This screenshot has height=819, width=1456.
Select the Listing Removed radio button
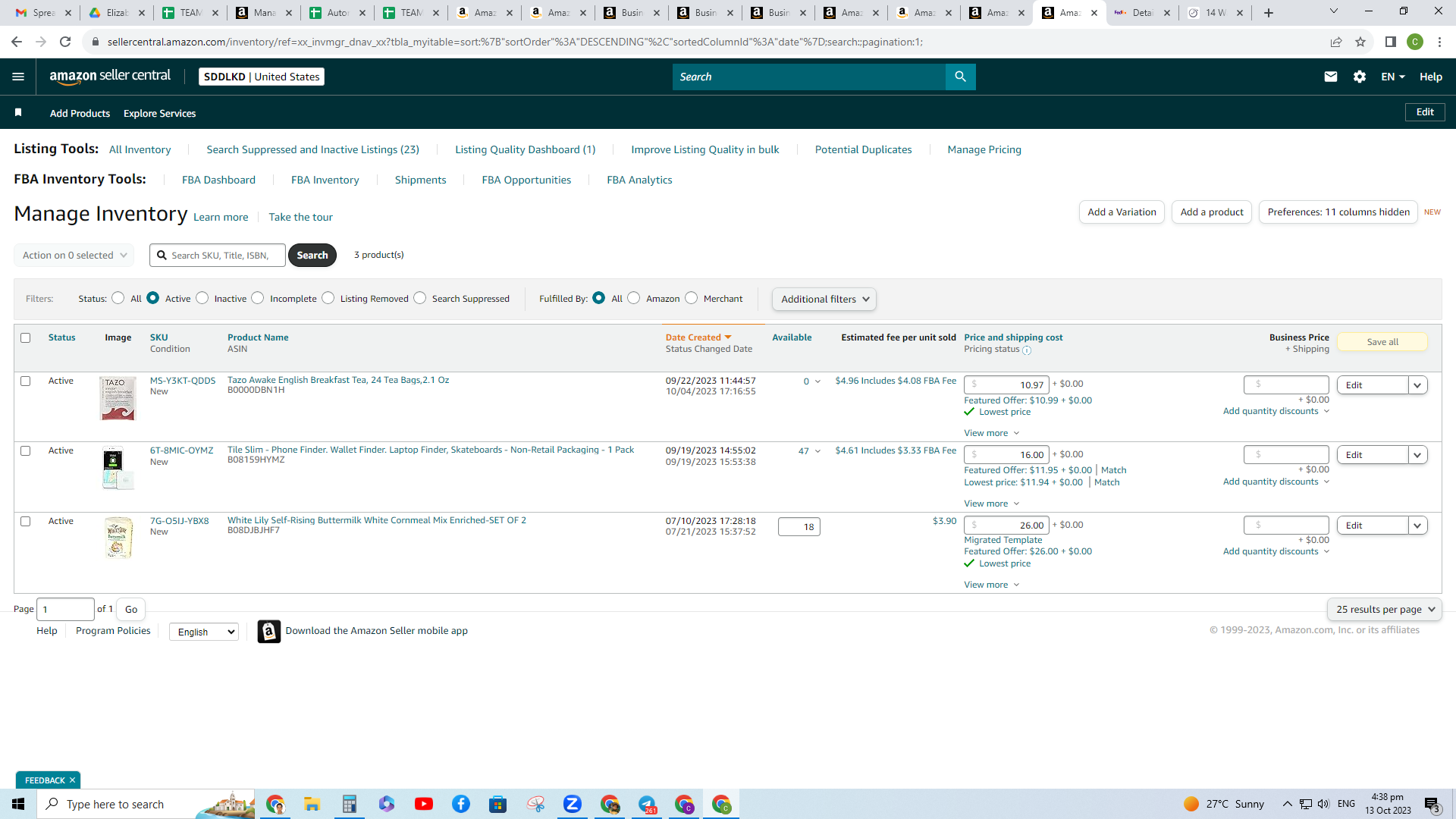click(328, 298)
